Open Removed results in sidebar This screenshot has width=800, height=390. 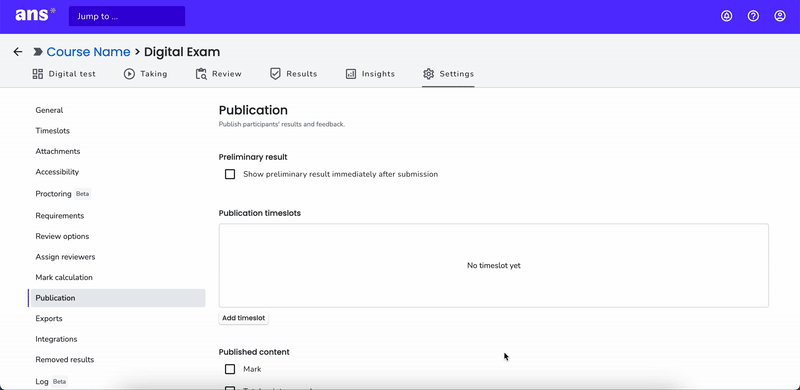pyautogui.click(x=65, y=360)
